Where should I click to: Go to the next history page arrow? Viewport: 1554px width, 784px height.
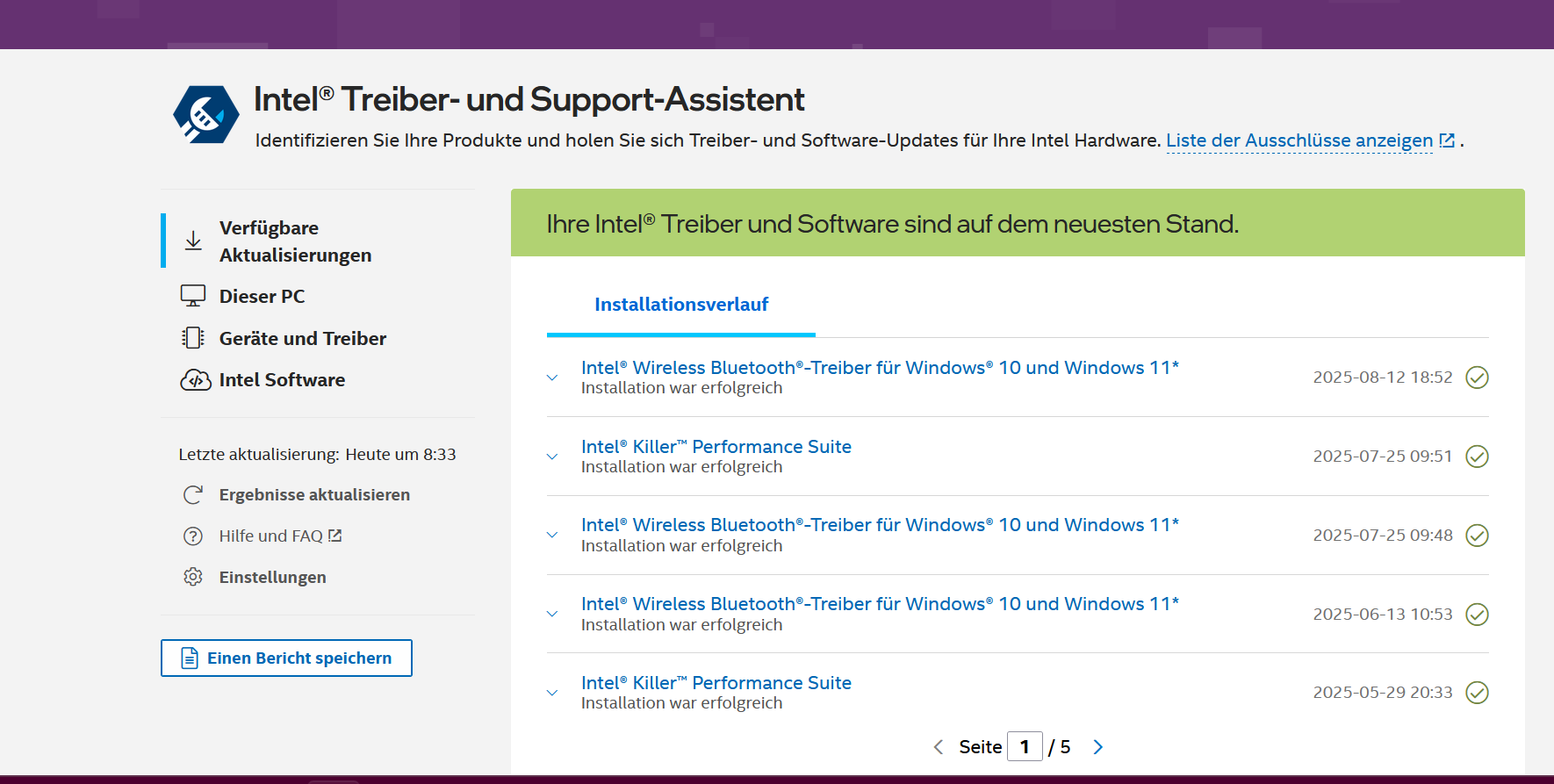(1097, 747)
